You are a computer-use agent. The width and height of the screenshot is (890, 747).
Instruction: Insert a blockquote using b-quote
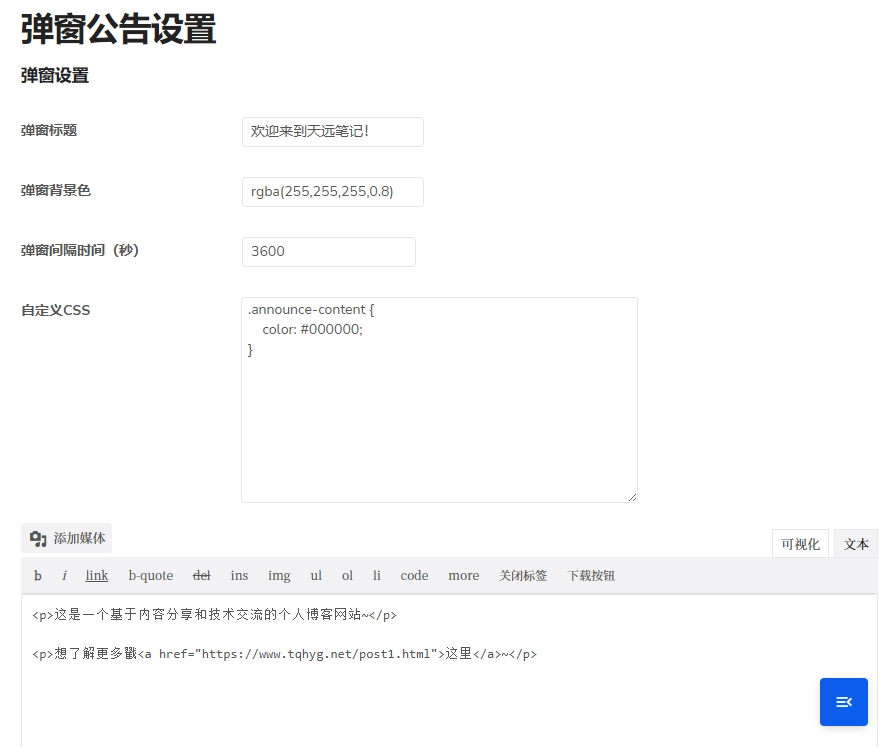(x=151, y=575)
